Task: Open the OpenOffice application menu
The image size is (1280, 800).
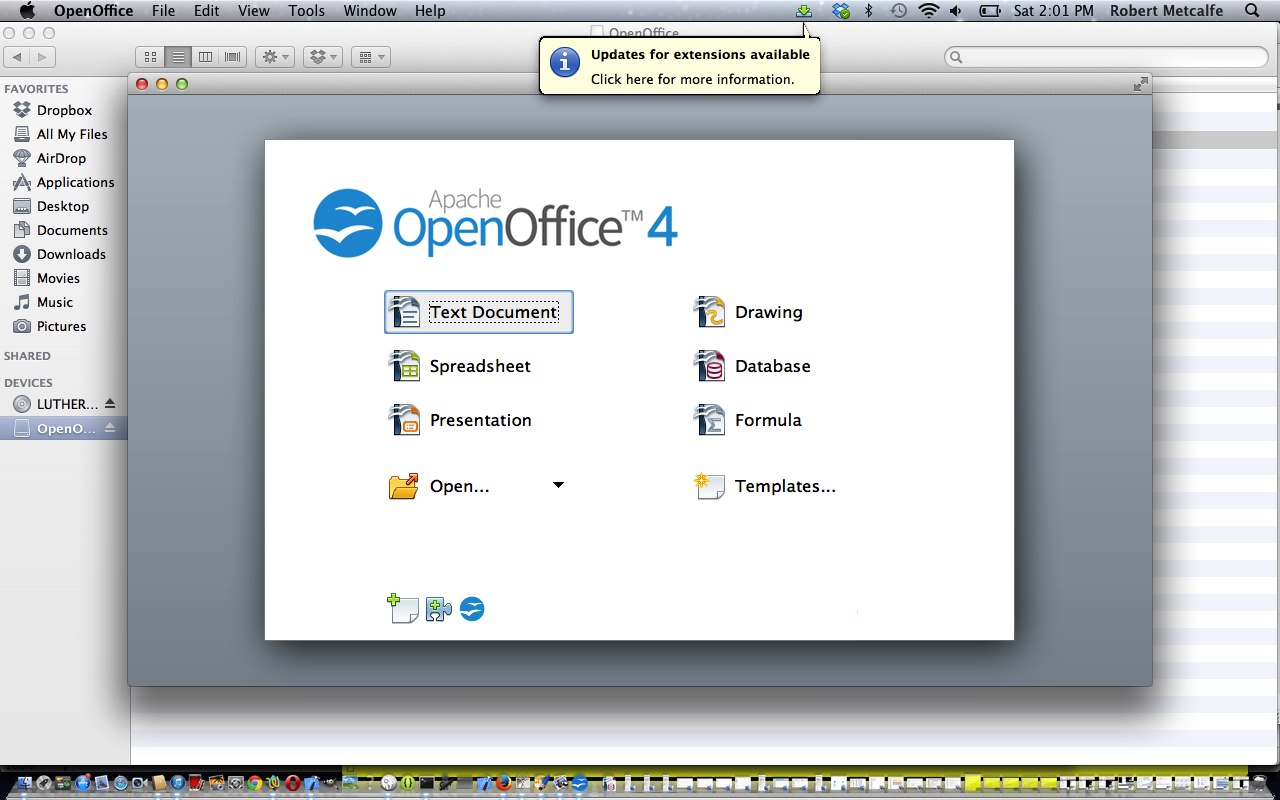Action: coord(93,11)
